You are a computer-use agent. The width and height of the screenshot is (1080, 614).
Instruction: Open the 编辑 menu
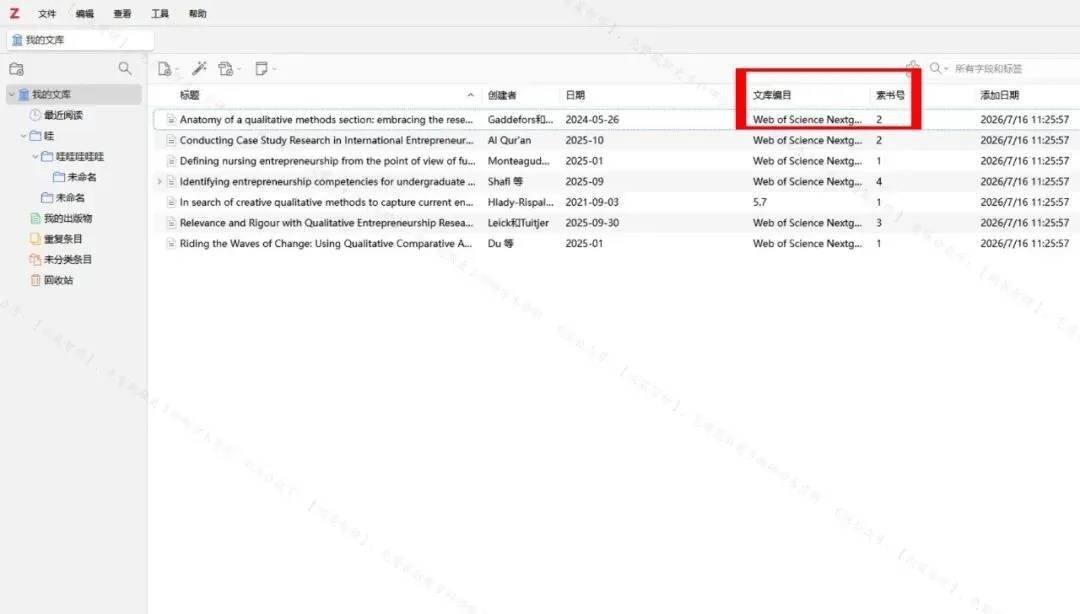click(85, 14)
